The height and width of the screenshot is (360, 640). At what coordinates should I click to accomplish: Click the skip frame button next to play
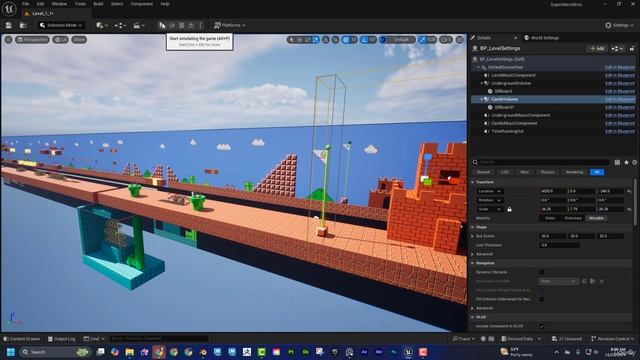172,25
